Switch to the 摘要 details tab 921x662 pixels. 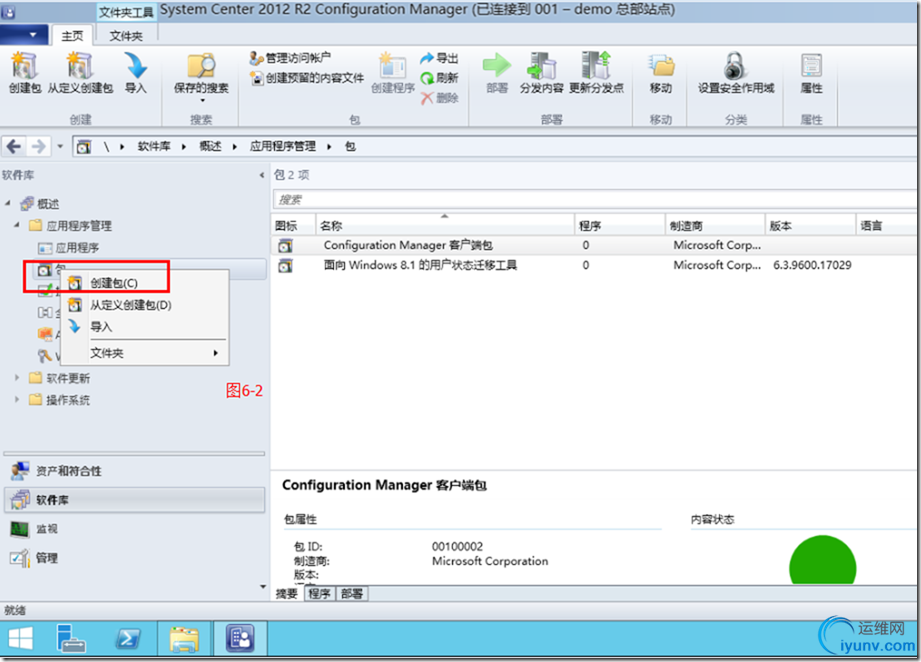click(287, 593)
